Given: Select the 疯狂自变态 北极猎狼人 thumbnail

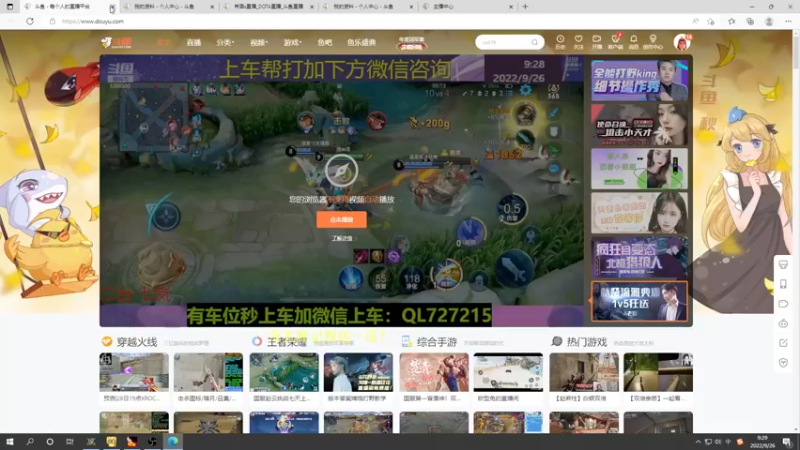Looking at the screenshot, I should (x=639, y=257).
